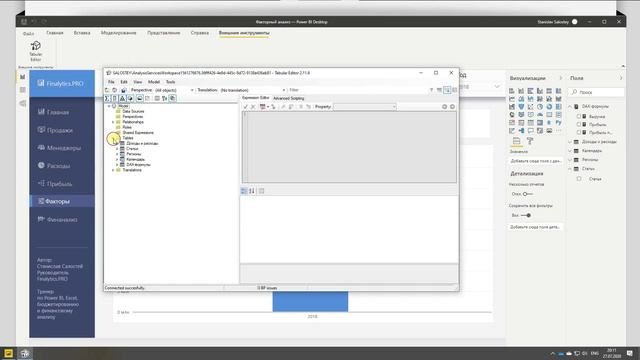
Task: Expand the Календарь table in Fields pane
Action: [x=570, y=151]
